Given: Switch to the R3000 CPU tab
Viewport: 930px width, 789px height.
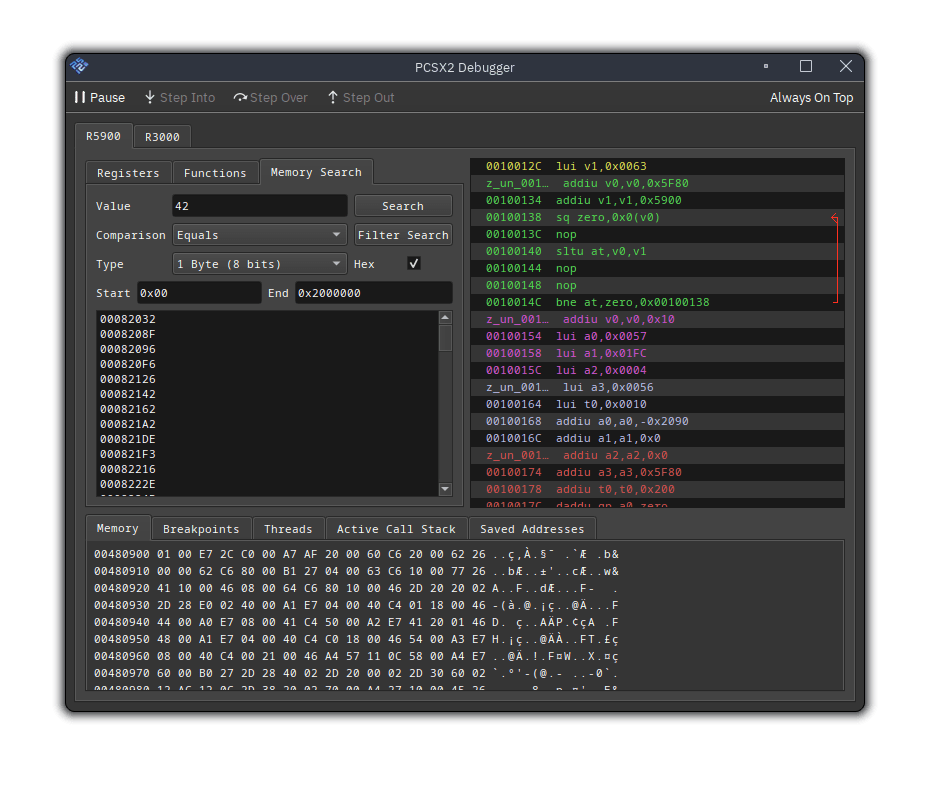Looking at the screenshot, I should (161, 137).
